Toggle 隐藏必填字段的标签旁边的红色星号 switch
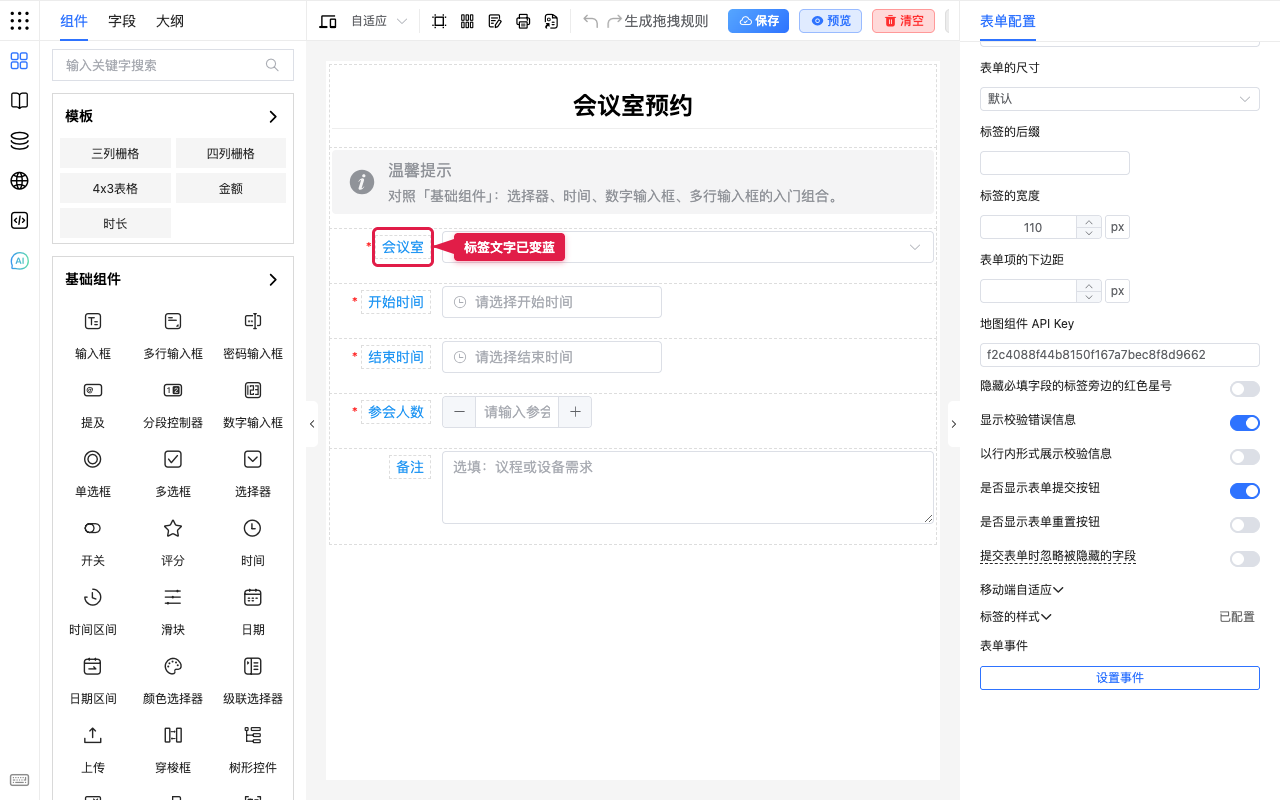 click(1245, 389)
